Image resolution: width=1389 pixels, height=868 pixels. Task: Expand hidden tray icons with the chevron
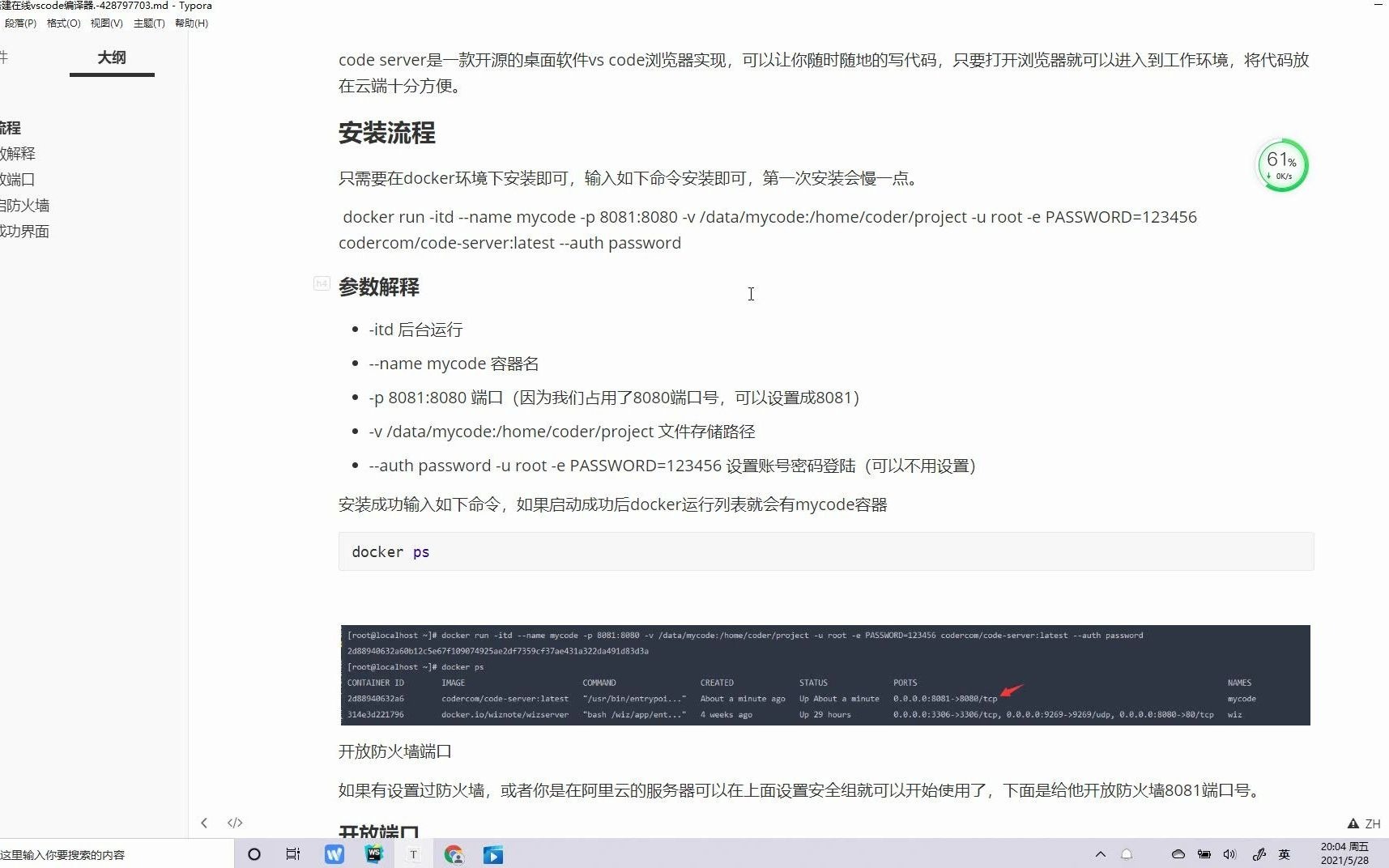pyautogui.click(x=1101, y=854)
